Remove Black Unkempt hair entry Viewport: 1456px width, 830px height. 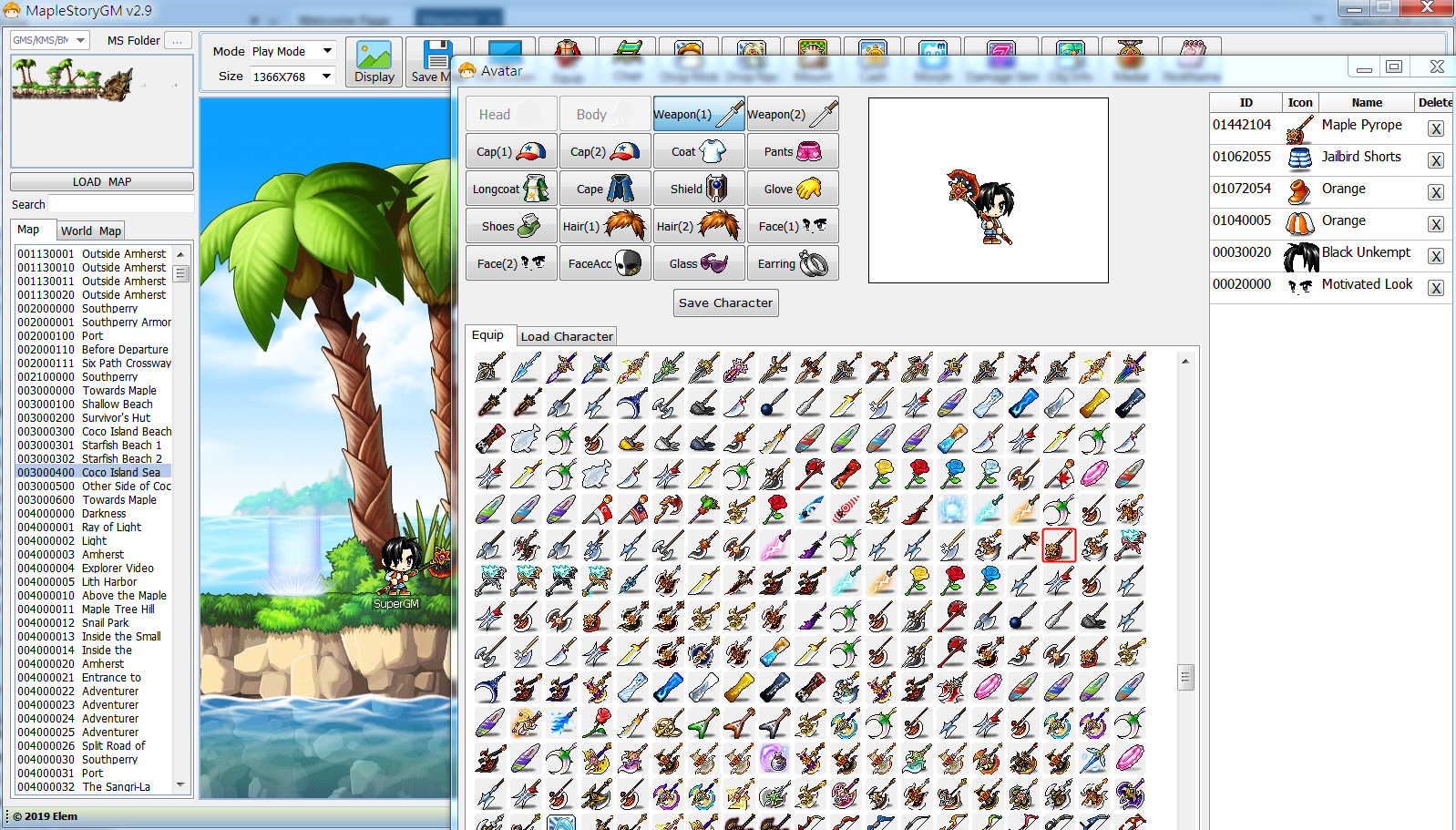click(1436, 256)
